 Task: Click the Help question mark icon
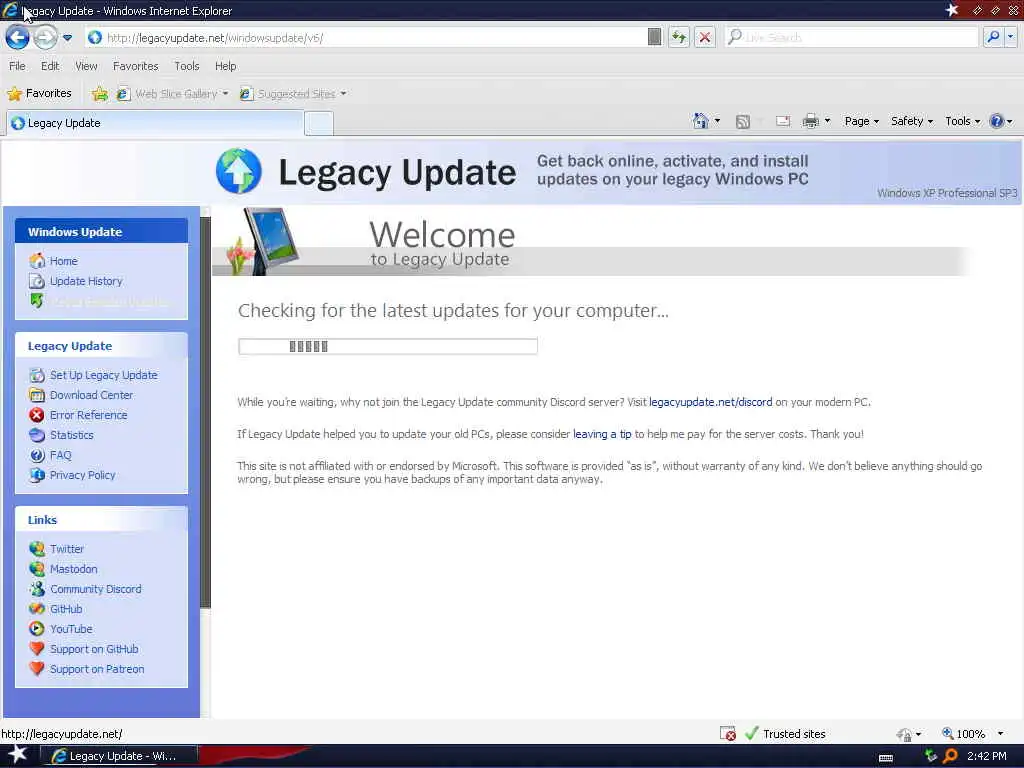tap(996, 121)
